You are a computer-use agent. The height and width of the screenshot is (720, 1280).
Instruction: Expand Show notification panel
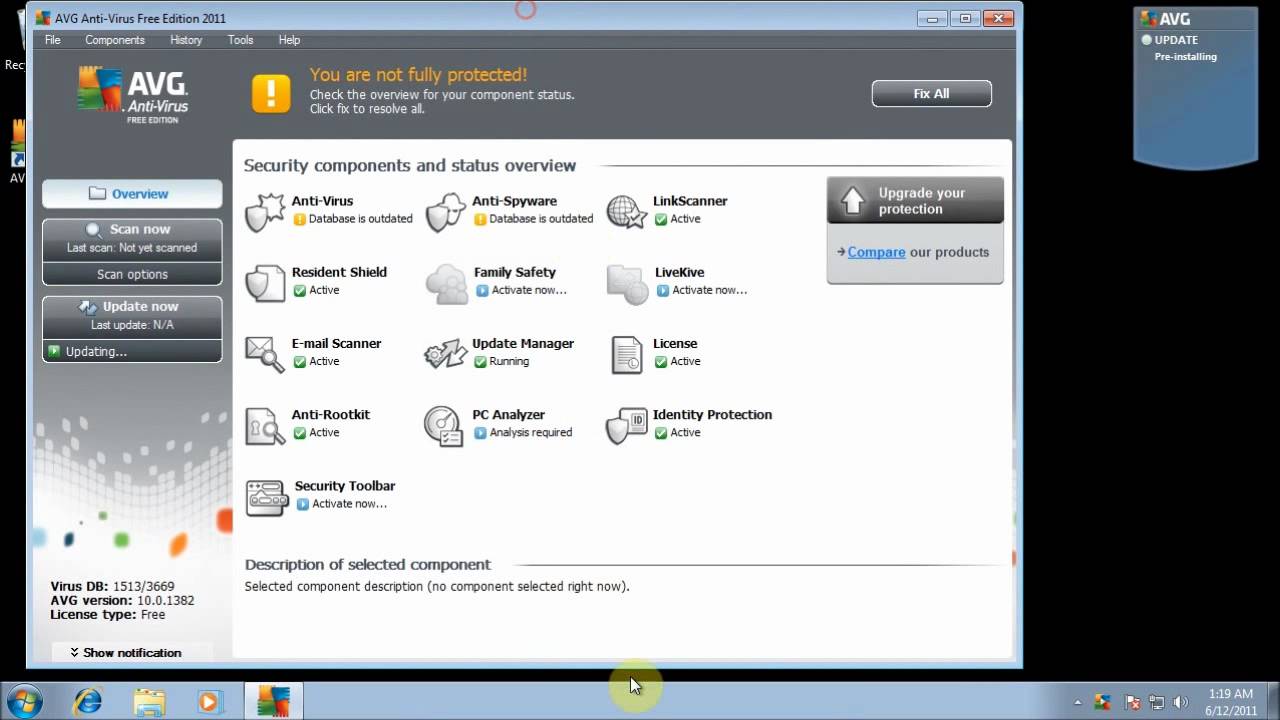coord(132,652)
